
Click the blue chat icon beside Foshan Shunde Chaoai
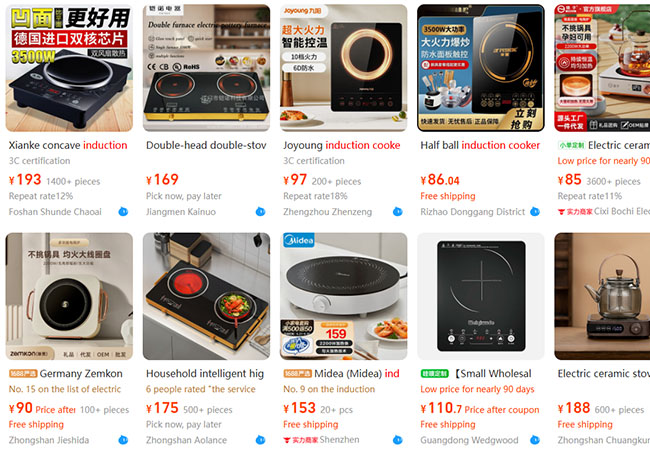coord(123,212)
